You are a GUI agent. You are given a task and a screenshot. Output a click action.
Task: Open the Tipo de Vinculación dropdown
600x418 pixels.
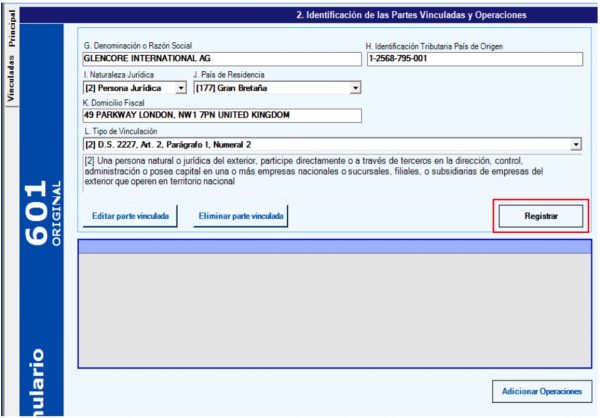click(x=576, y=144)
